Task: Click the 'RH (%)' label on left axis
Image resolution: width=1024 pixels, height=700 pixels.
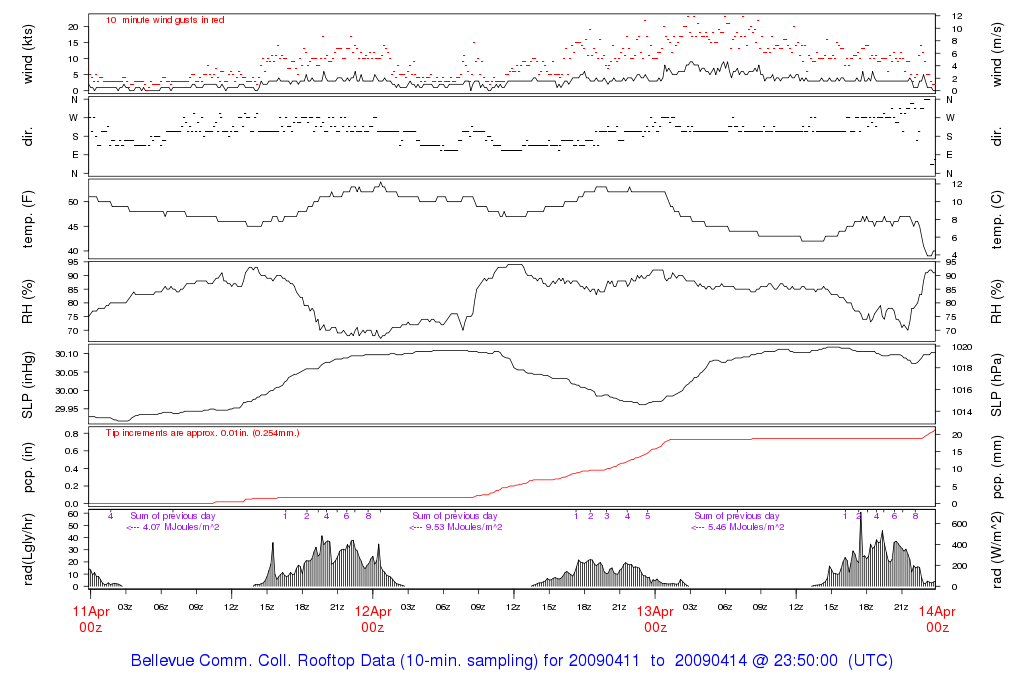Action: tap(27, 302)
